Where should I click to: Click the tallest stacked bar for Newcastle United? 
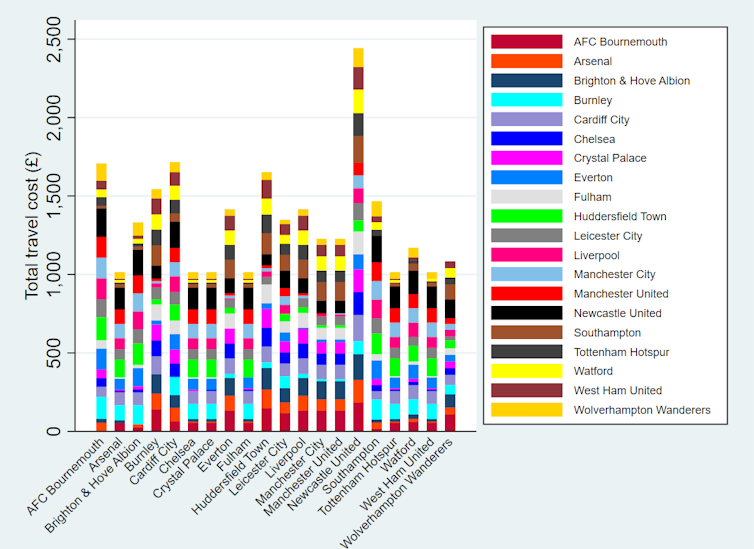[x=358, y=239]
